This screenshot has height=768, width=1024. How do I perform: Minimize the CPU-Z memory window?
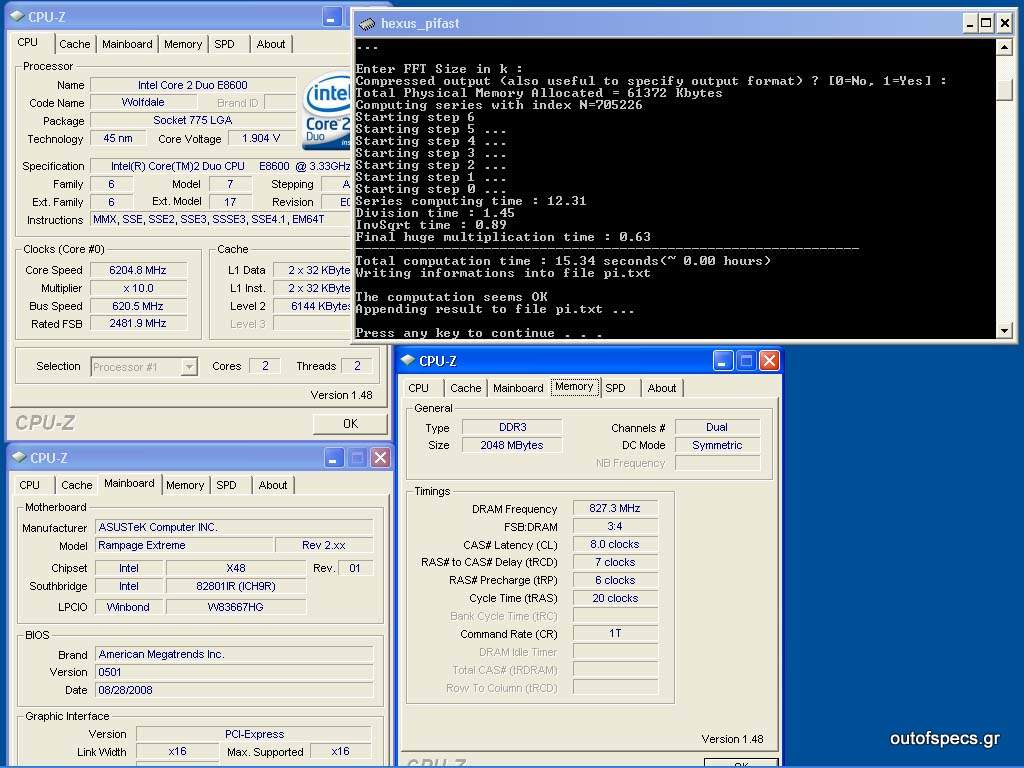point(723,360)
